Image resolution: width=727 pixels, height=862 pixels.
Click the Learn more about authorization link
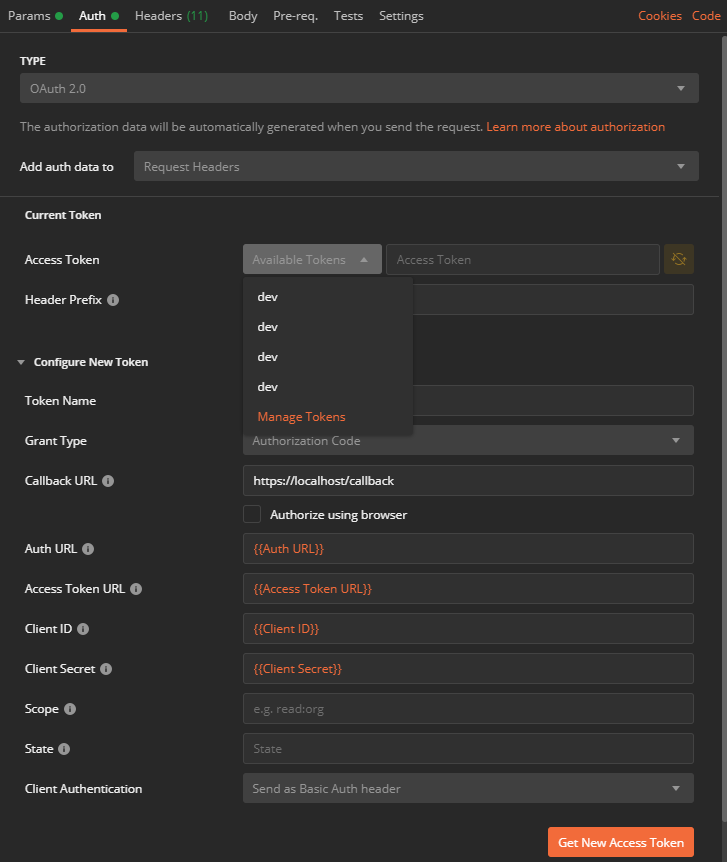pyautogui.click(x=576, y=127)
